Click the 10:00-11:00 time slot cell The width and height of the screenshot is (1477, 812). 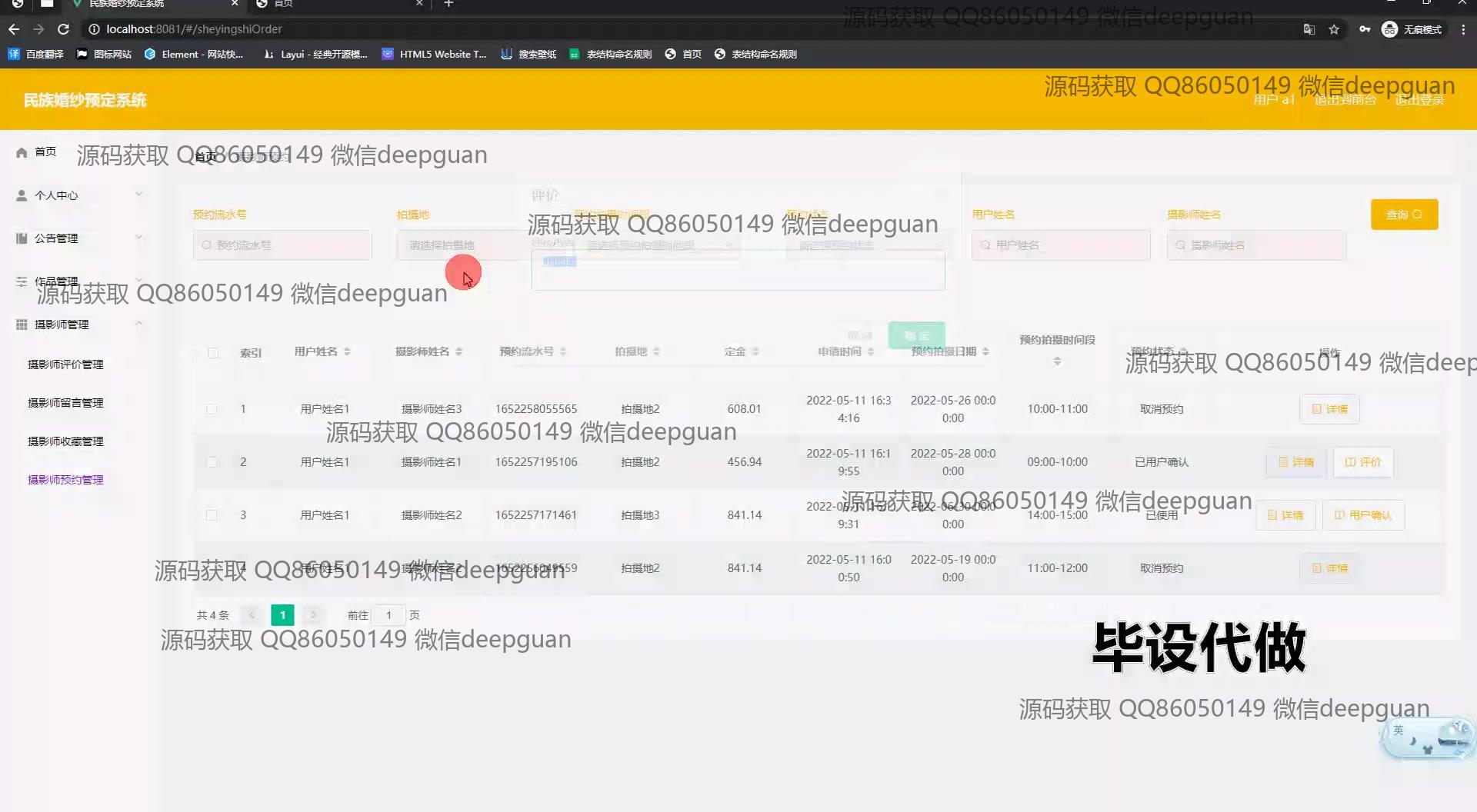pyautogui.click(x=1057, y=409)
